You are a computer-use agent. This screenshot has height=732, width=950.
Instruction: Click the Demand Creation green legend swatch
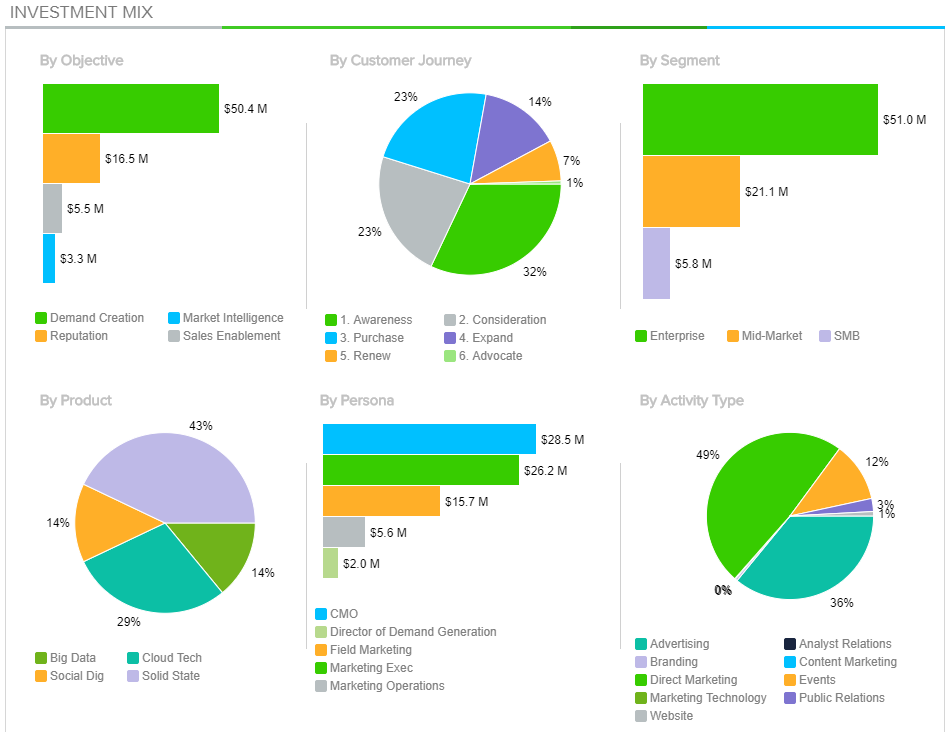click(x=41, y=318)
